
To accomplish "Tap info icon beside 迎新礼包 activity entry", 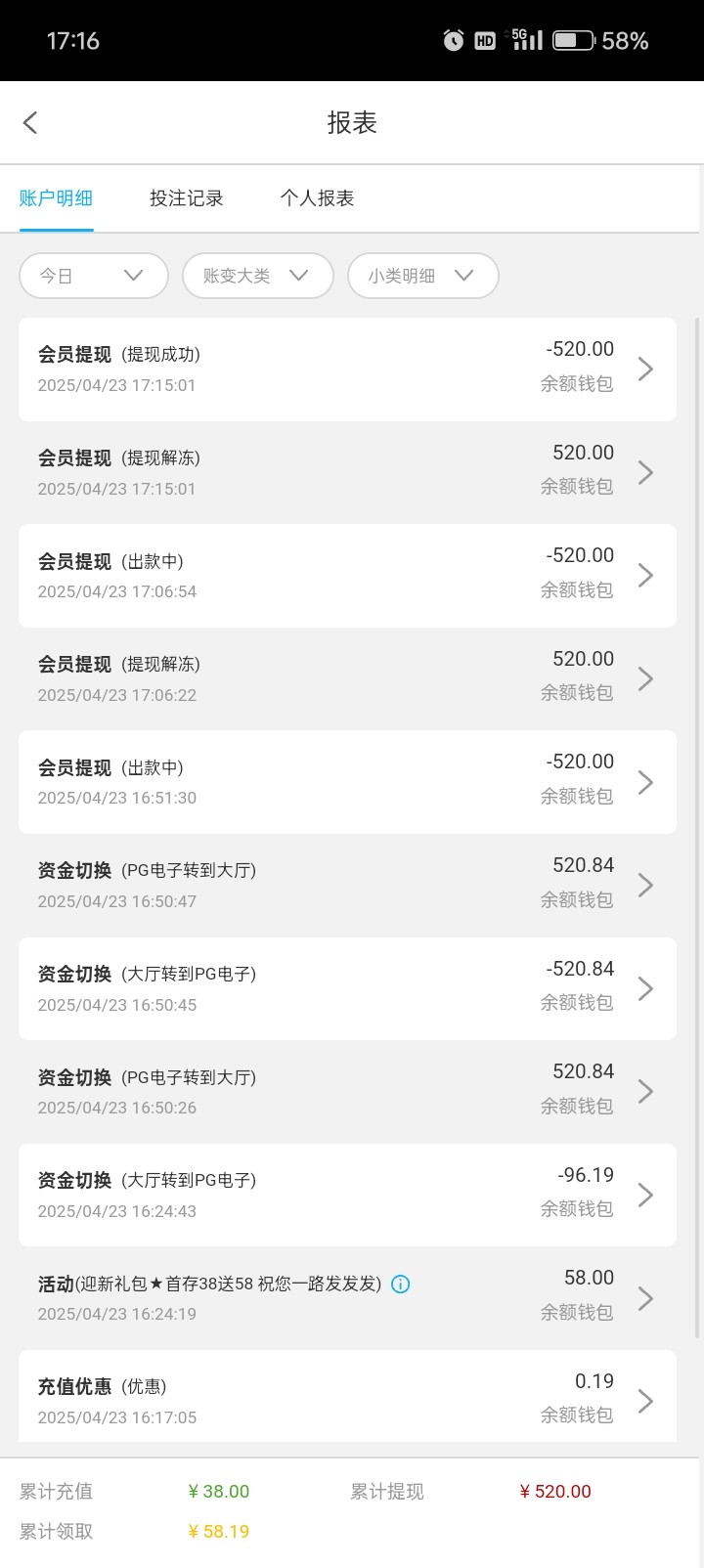I will tap(400, 1285).
